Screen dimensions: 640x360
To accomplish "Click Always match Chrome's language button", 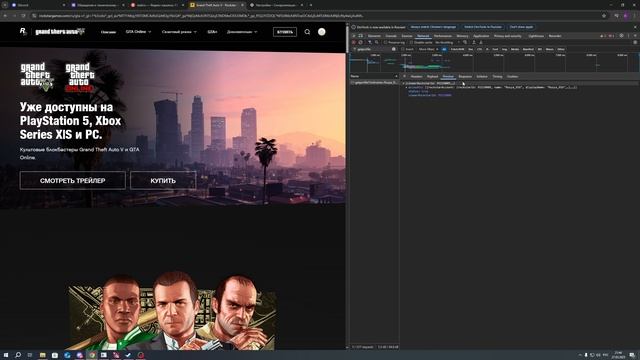I will point(433,27).
